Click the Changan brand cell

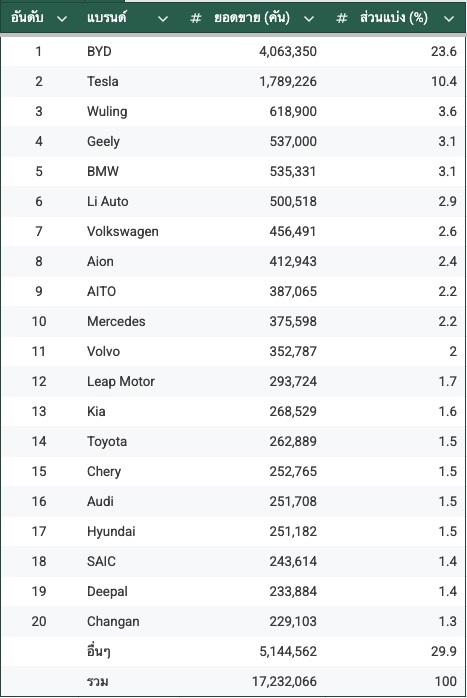pyautogui.click(x=113, y=621)
